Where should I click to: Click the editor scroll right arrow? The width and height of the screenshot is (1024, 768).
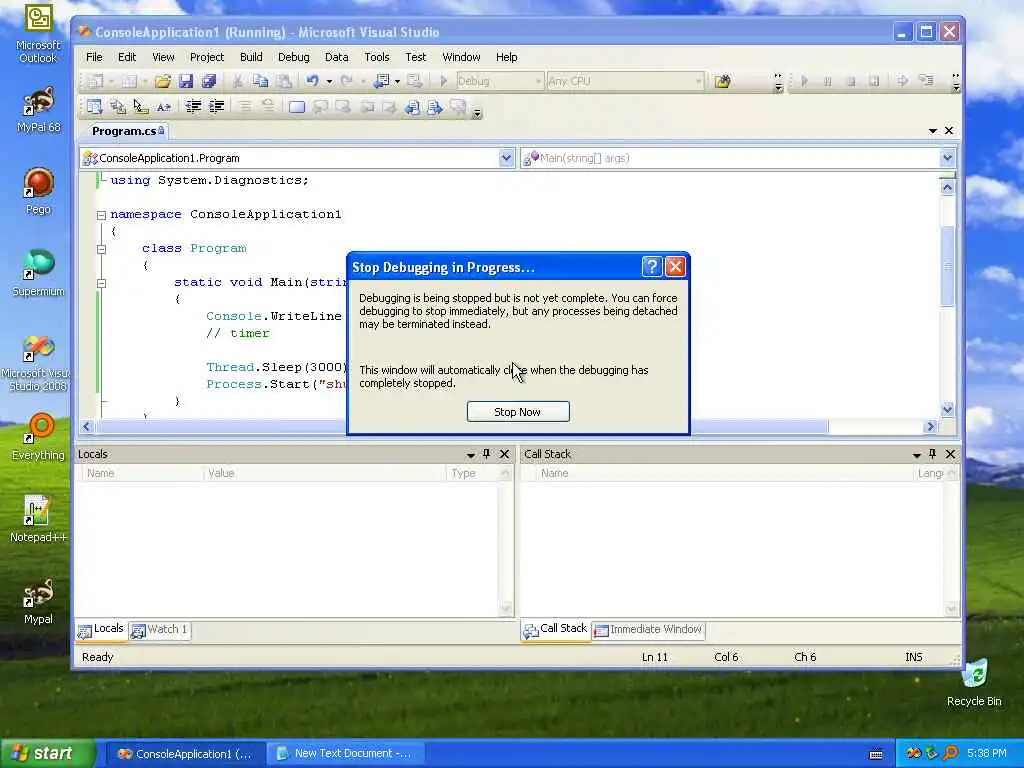point(931,426)
